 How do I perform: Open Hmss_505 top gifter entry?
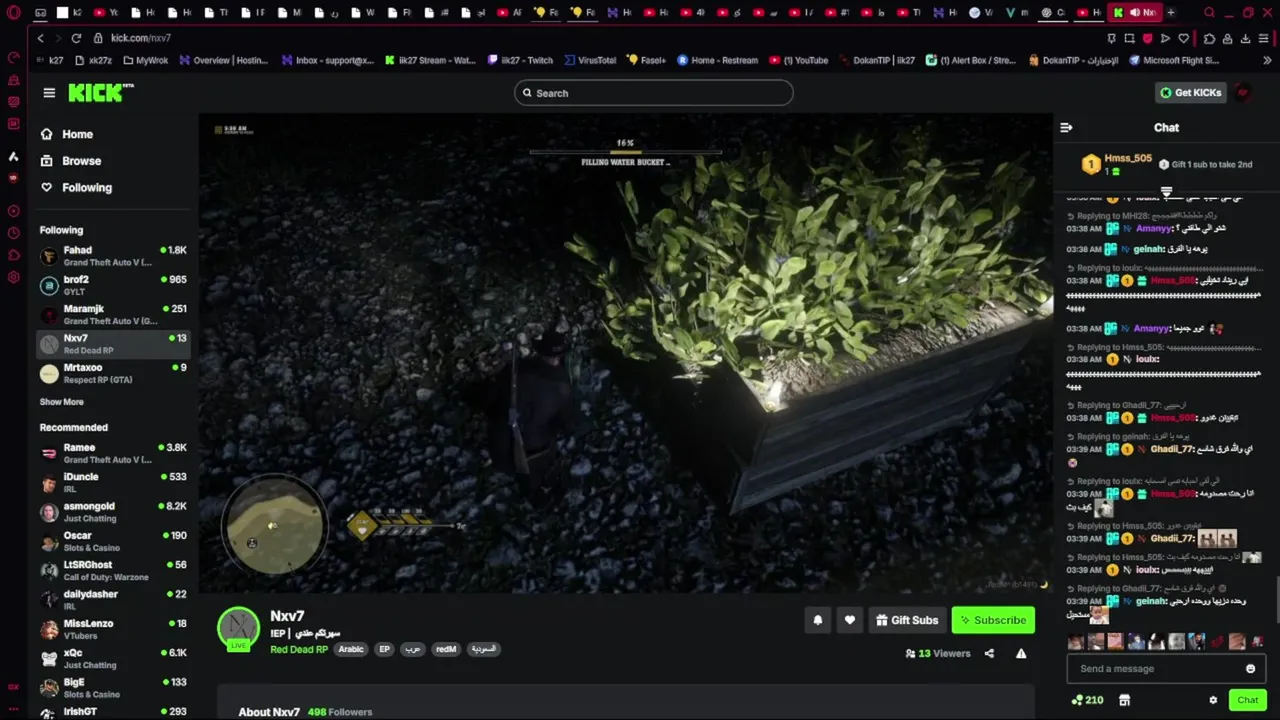point(1117,164)
